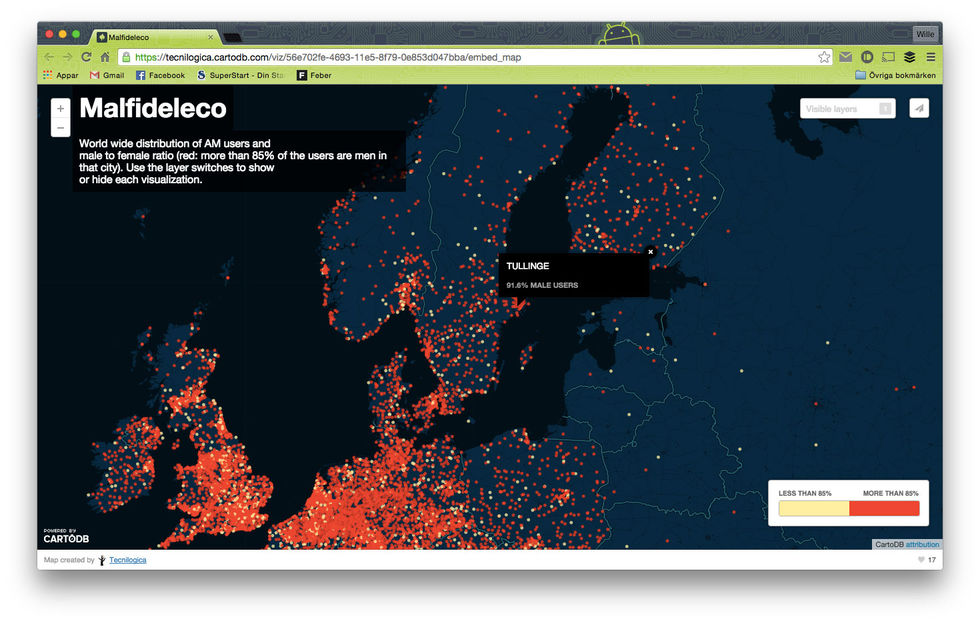Screen dimensions: 980x623
Task: Bookmark the page with the star icon
Action: (824, 57)
